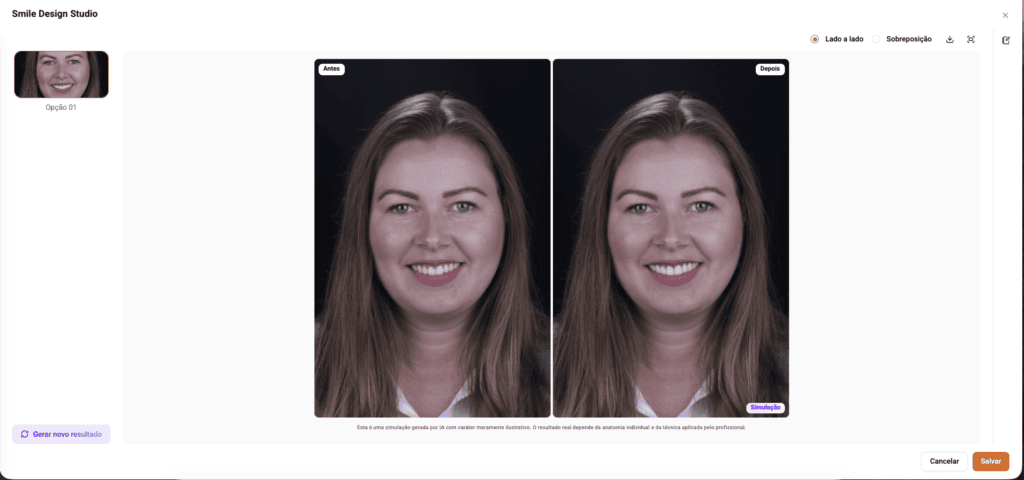Image resolution: width=1024 pixels, height=480 pixels.
Task: Click the "Smile Design Studio" title
Action: coord(55,14)
